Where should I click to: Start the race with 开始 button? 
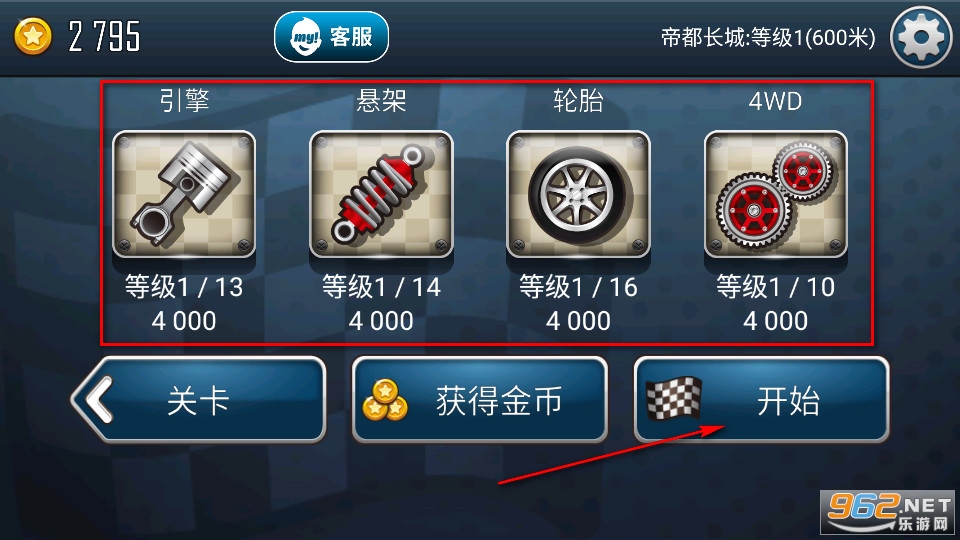coord(761,399)
